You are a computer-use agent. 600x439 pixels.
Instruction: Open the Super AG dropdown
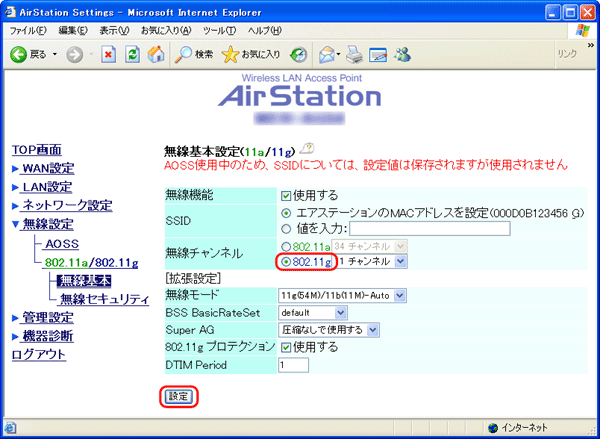coord(329,330)
